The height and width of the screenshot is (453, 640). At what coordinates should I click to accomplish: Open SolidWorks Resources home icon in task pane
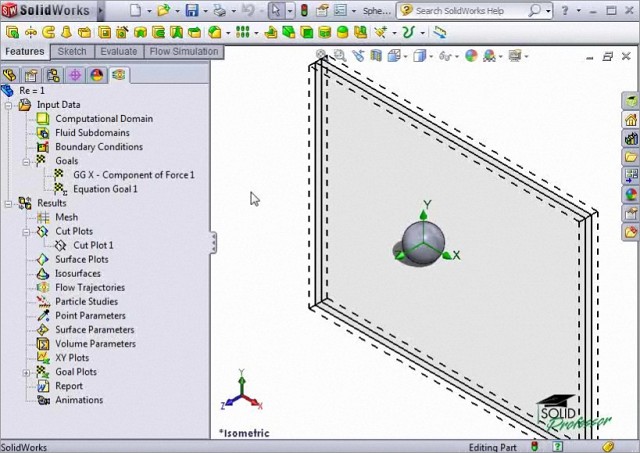point(631,120)
